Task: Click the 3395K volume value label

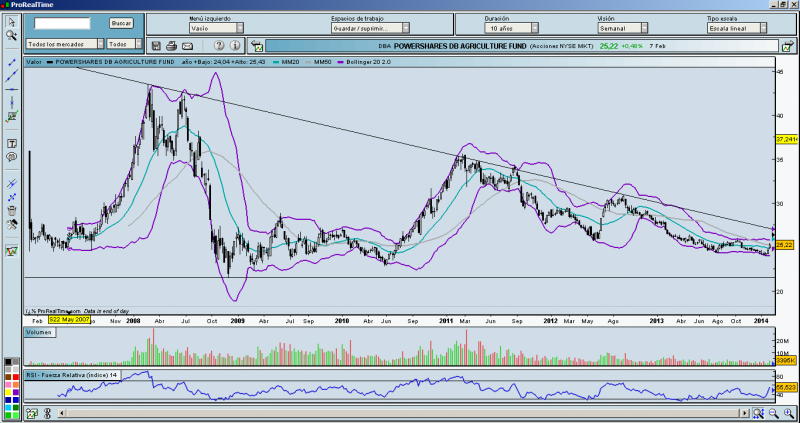Action: click(784, 360)
